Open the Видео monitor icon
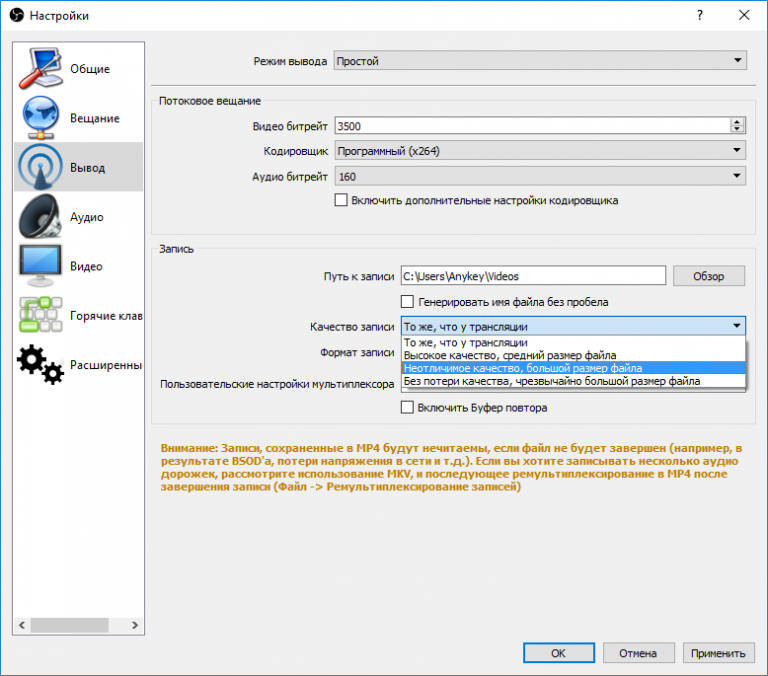768x676 pixels. (40, 266)
